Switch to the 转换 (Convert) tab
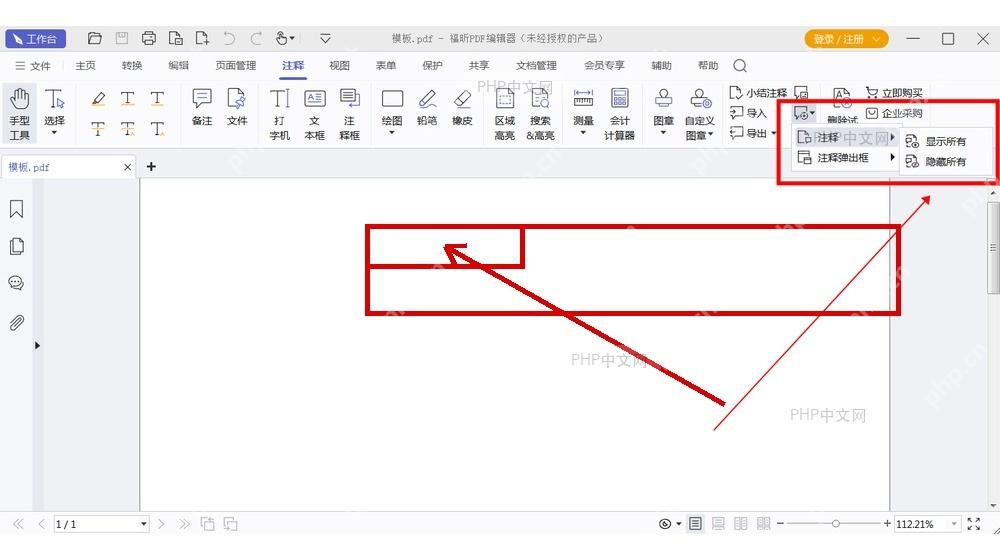The height and width of the screenshot is (560, 1000). (x=132, y=66)
